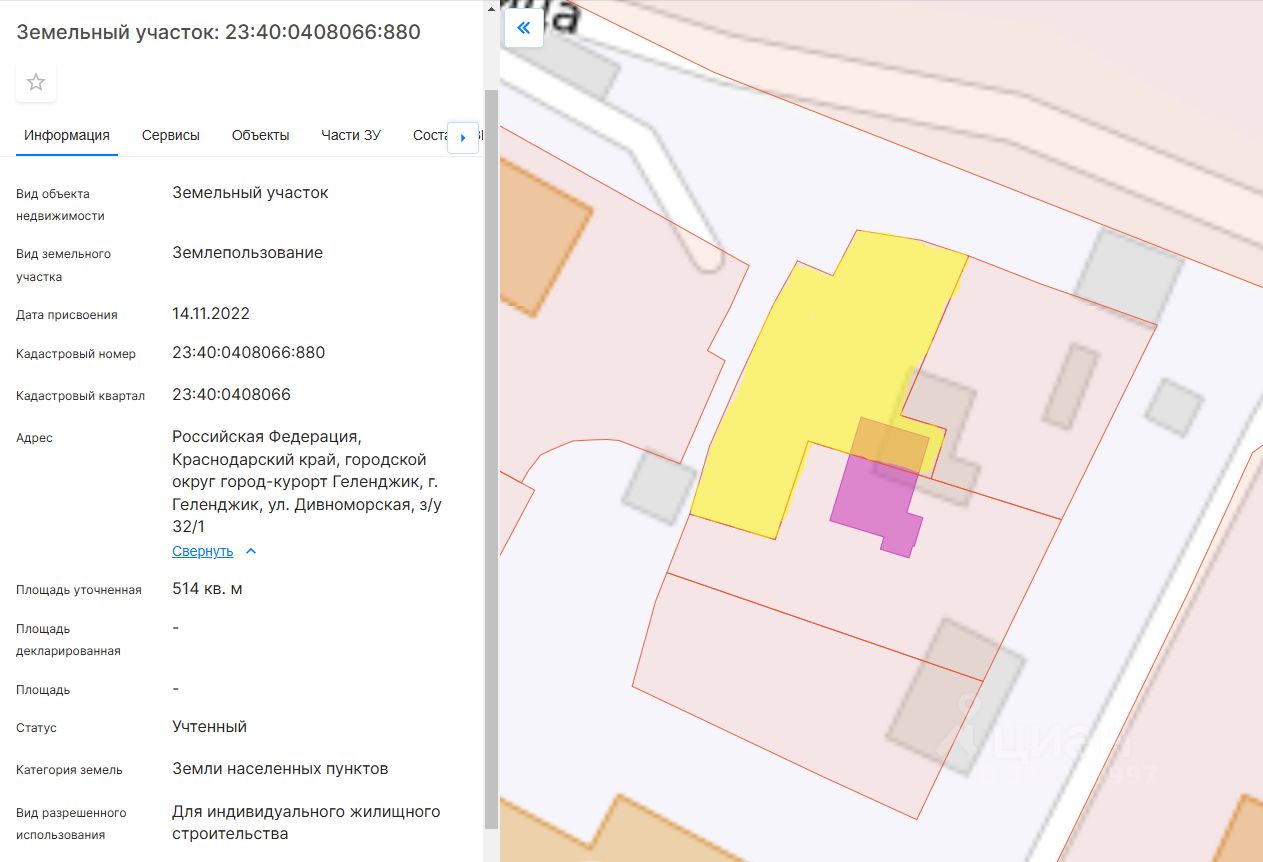Click the Свернуть link under the address
The image size is (1263, 862).
(x=202, y=551)
